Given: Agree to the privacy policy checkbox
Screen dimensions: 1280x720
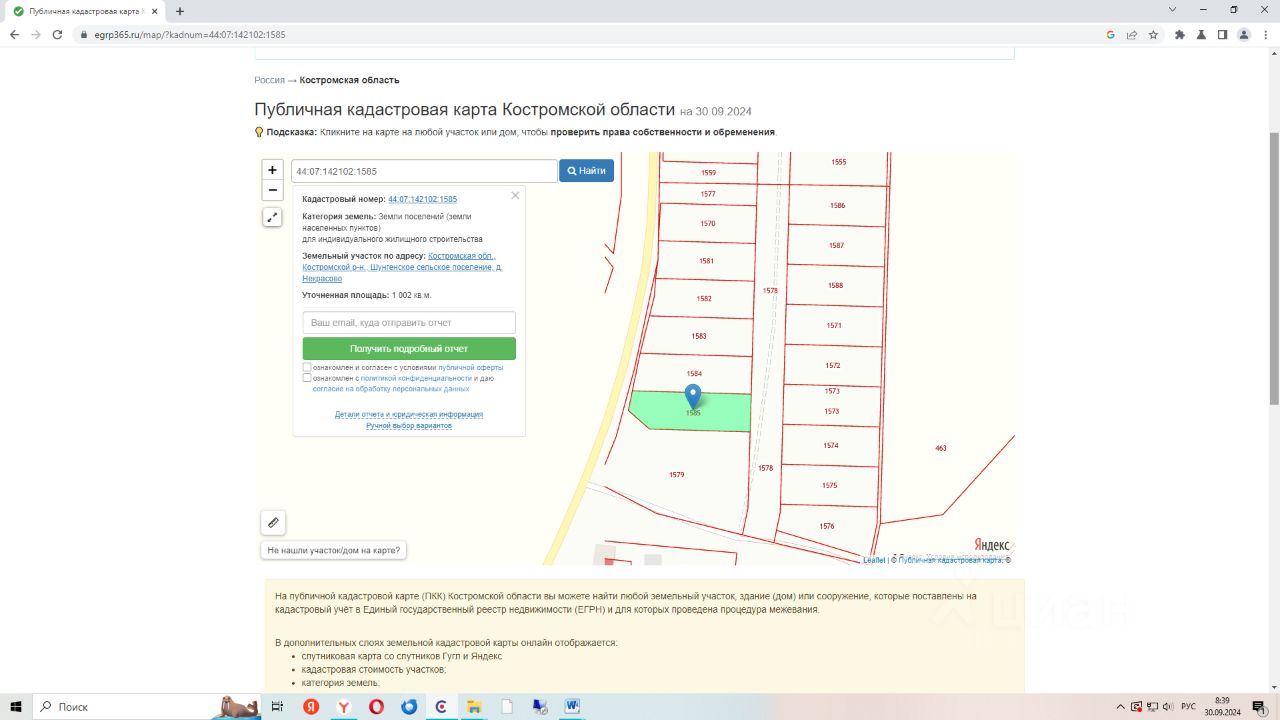Looking at the screenshot, I should [x=307, y=378].
